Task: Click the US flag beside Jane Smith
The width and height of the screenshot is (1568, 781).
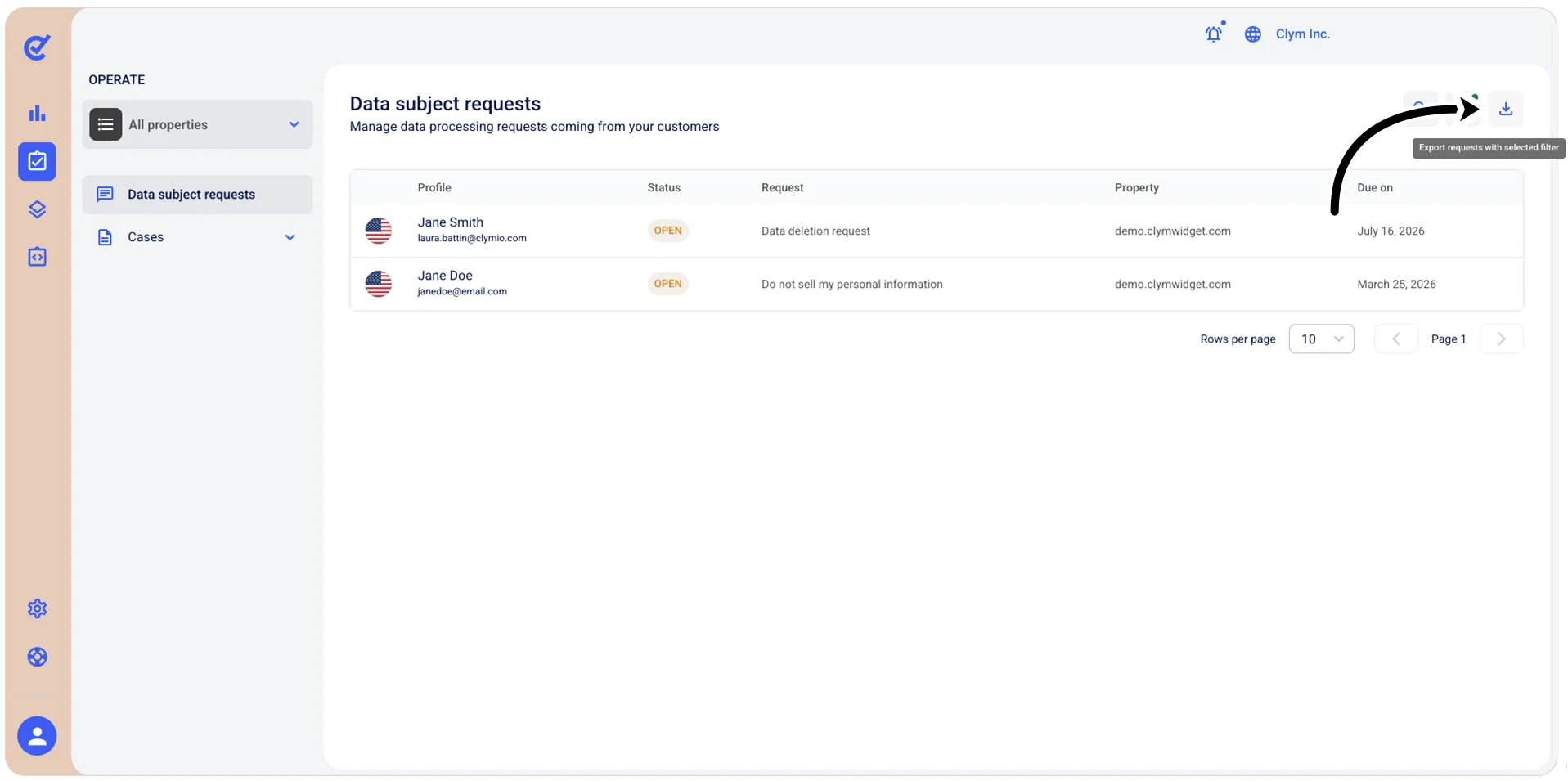Action: 378,231
